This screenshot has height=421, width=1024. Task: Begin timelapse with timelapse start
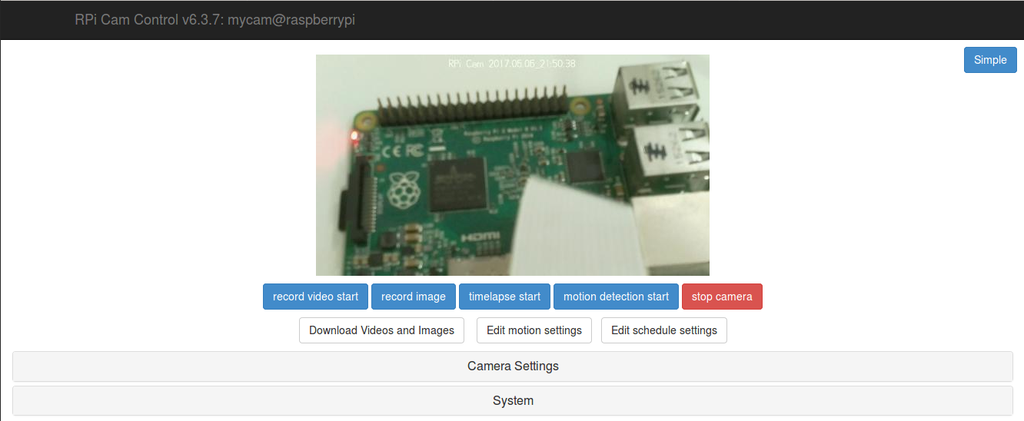505,296
